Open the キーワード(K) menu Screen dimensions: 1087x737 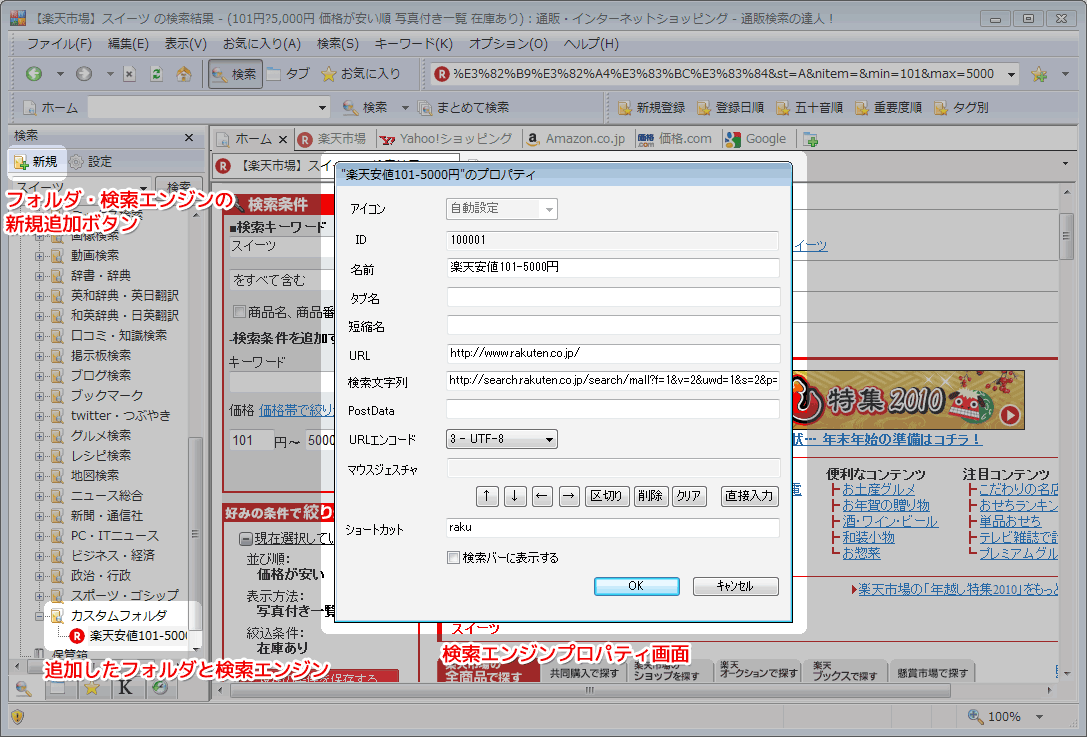point(414,44)
